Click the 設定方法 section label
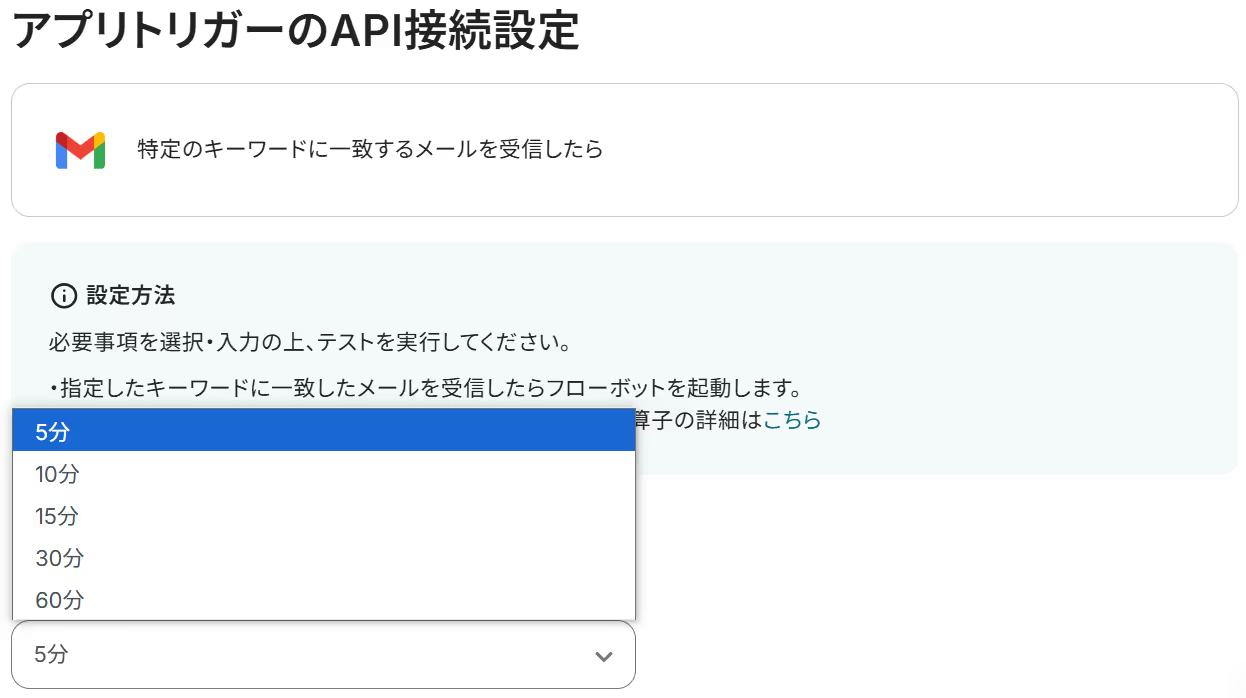Viewport: 1246px width, 698px height. 131,296
